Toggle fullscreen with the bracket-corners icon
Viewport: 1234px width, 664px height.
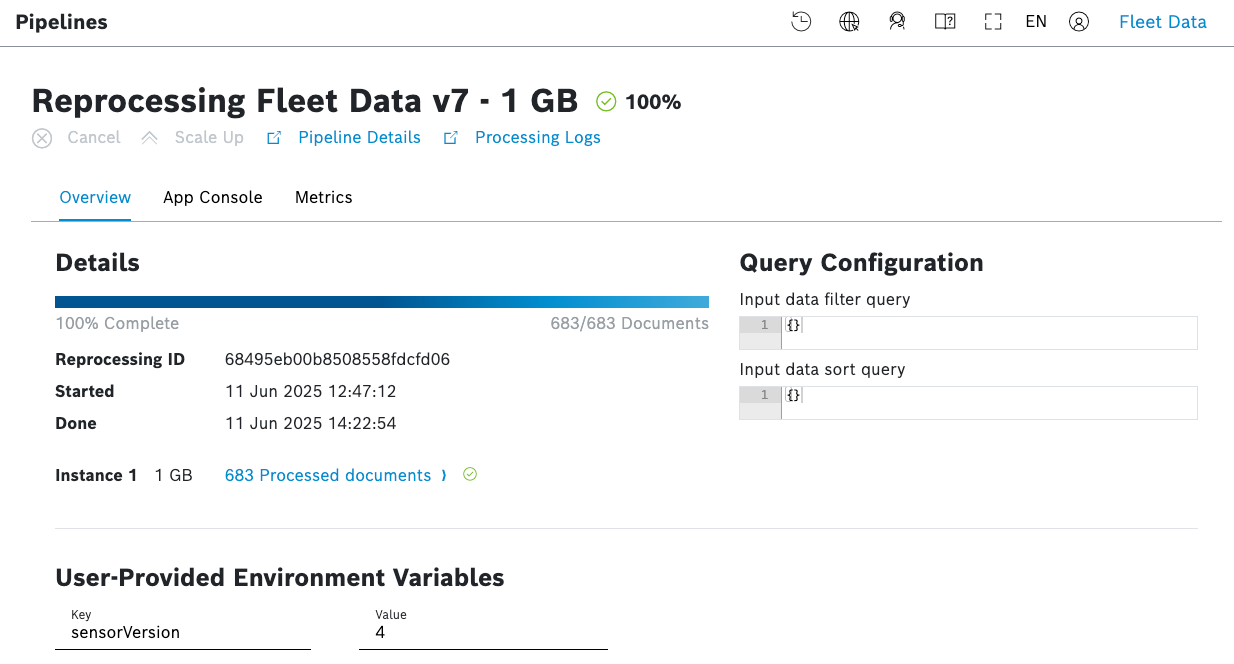[993, 22]
